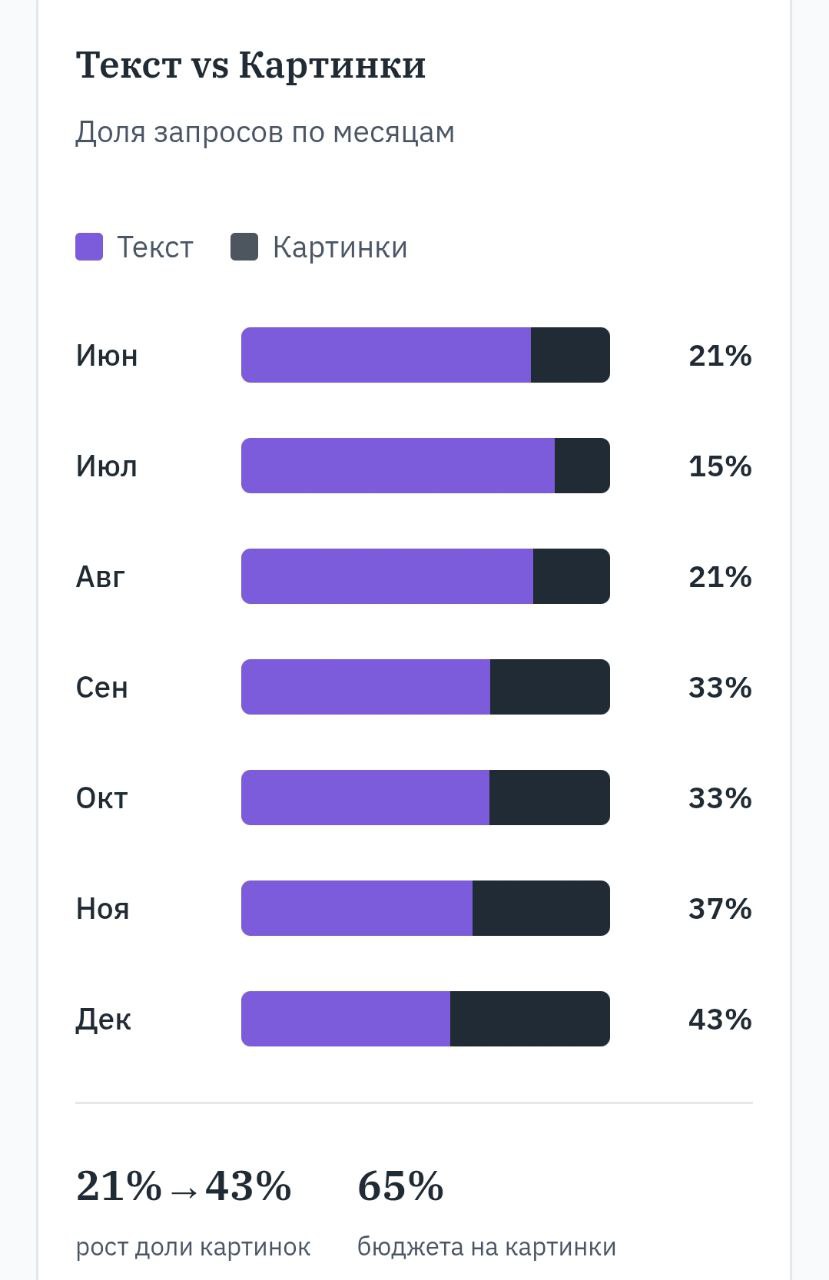Click the Текст legend label
Viewport: 829px width, 1280px height.
pos(155,247)
